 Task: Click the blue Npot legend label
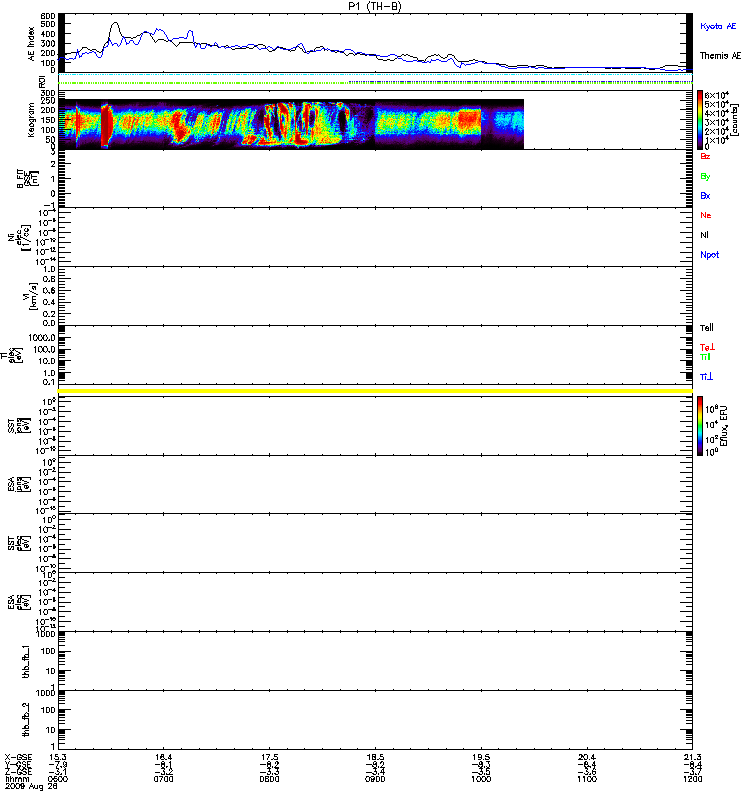click(x=709, y=254)
